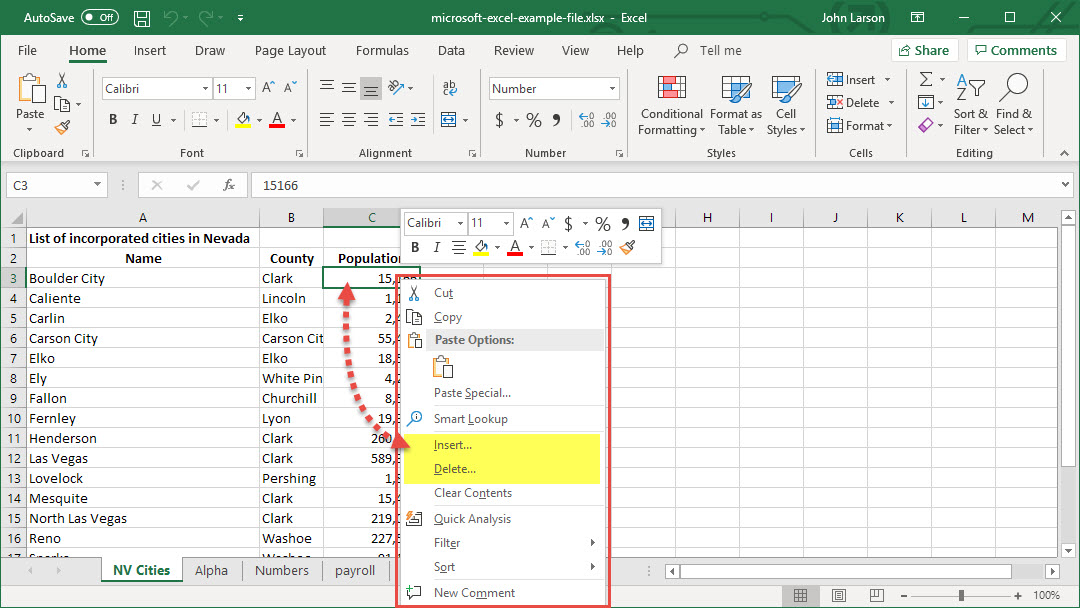Open the Name Box dropdown arrow

click(x=97, y=185)
